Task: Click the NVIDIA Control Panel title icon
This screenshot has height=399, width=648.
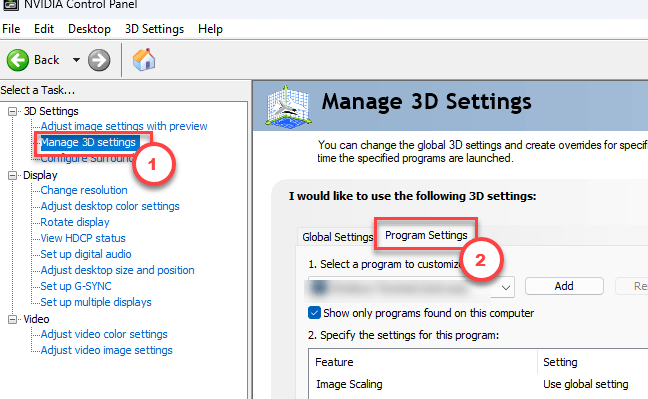Action: click(11, 5)
